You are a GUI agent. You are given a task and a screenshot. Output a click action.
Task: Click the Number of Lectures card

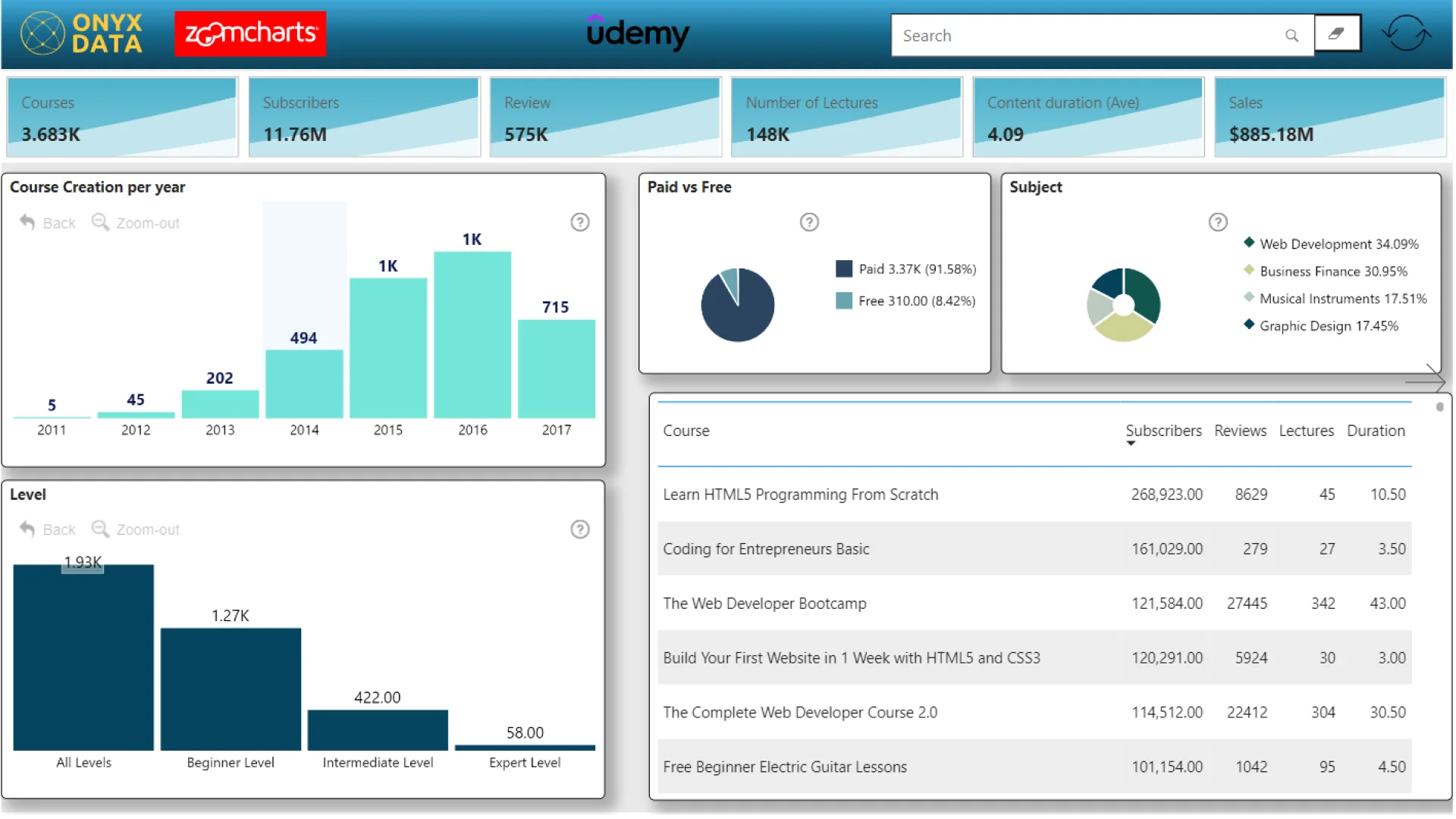[x=846, y=117]
